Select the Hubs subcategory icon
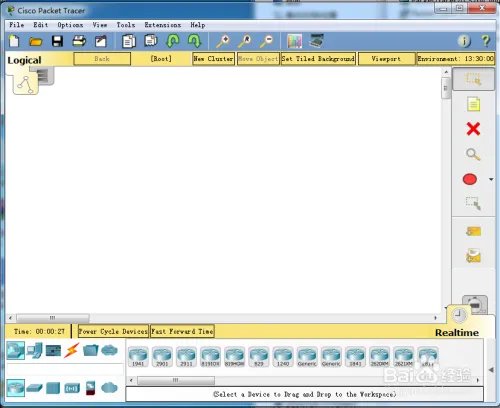Screen dimensions: 500x408 (x=53, y=388)
